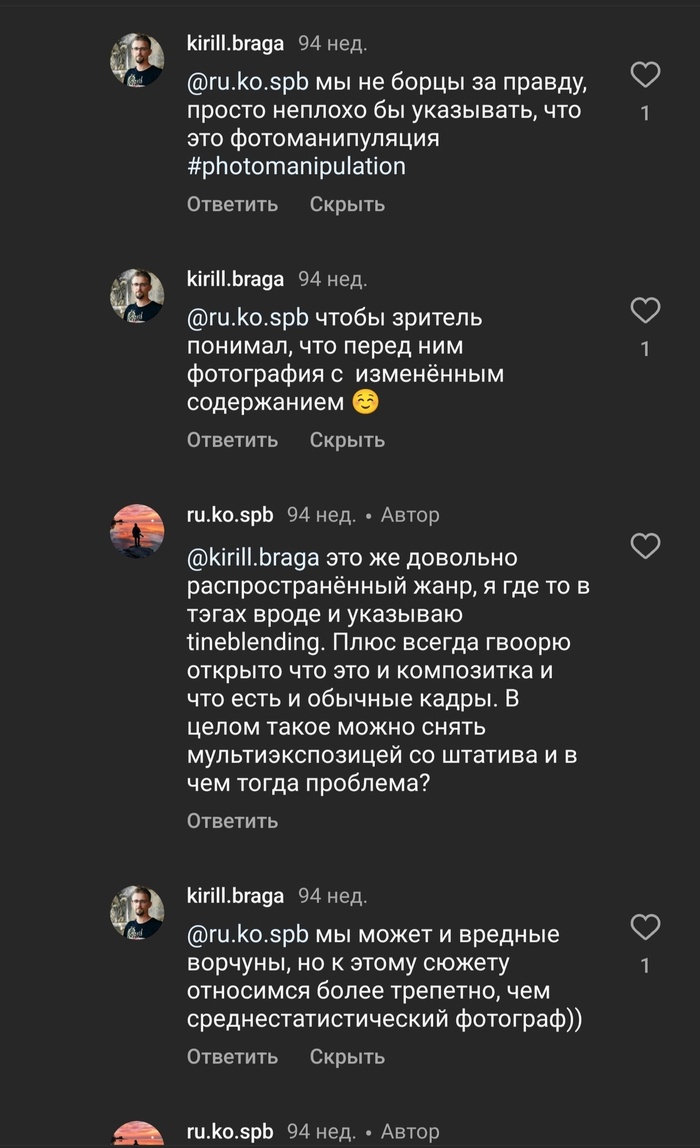Image resolution: width=700 pixels, height=1148 pixels.
Task: Open ru.ko.spb sunset profile avatar
Action: (136, 531)
